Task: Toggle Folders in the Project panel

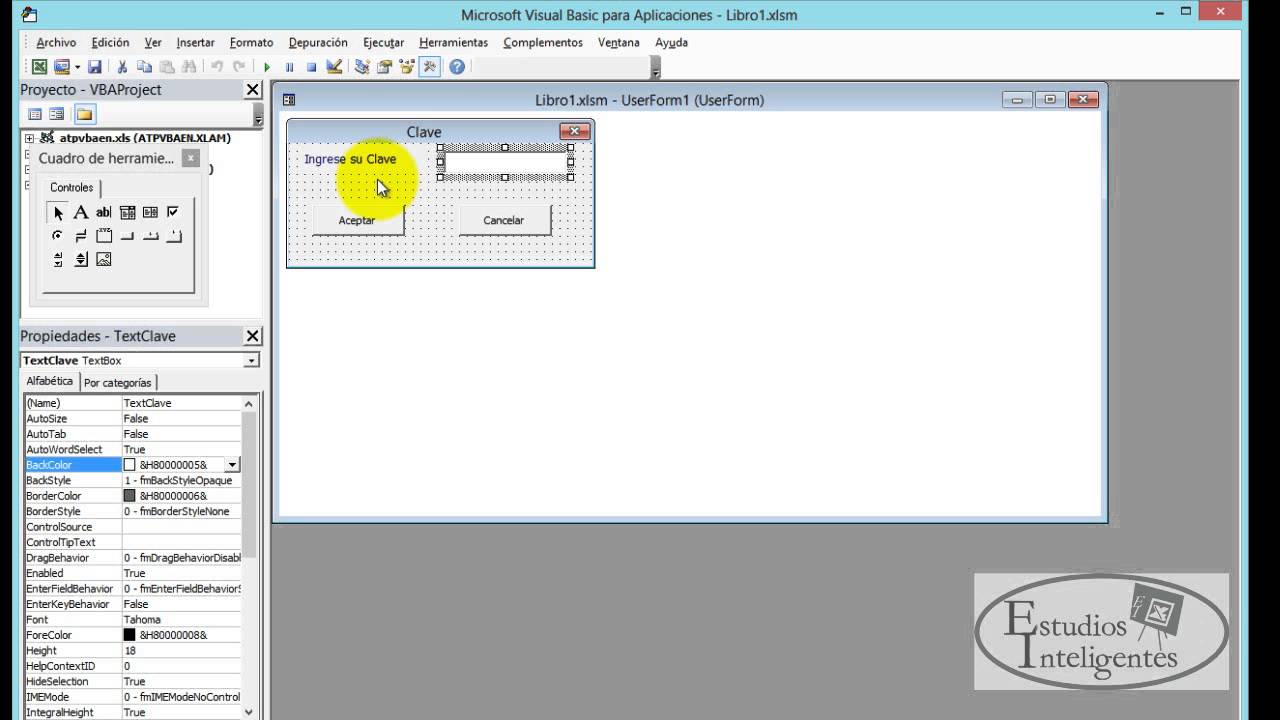Action: (x=84, y=114)
